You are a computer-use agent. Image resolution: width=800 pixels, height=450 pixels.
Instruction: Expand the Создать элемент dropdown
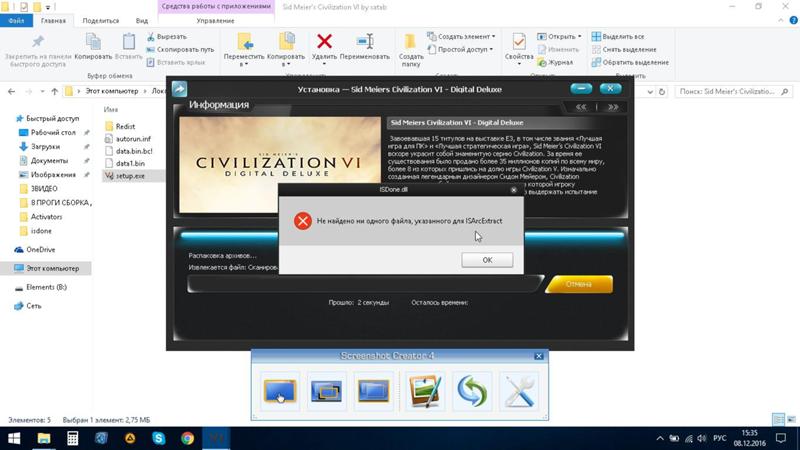coord(461,37)
